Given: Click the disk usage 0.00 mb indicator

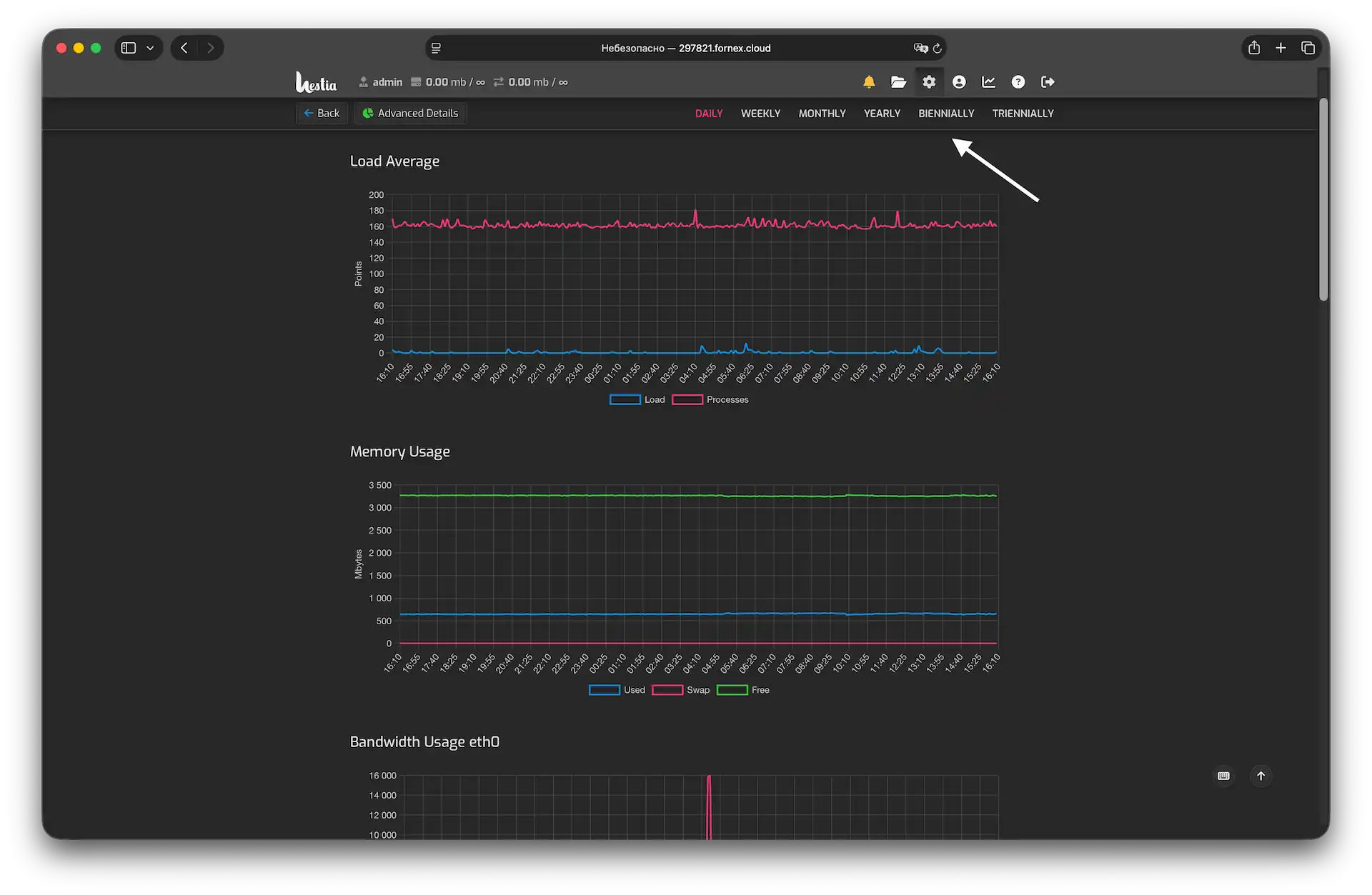Looking at the screenshot, I should coord(448,82).
